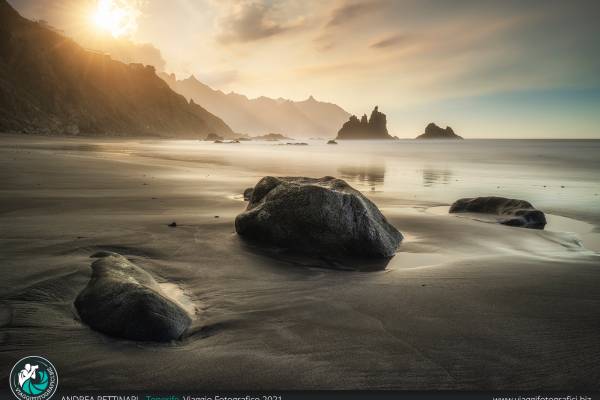Screen dimensions: 600x400
Task: Select the large central boulder
Action: click(317, 217)
